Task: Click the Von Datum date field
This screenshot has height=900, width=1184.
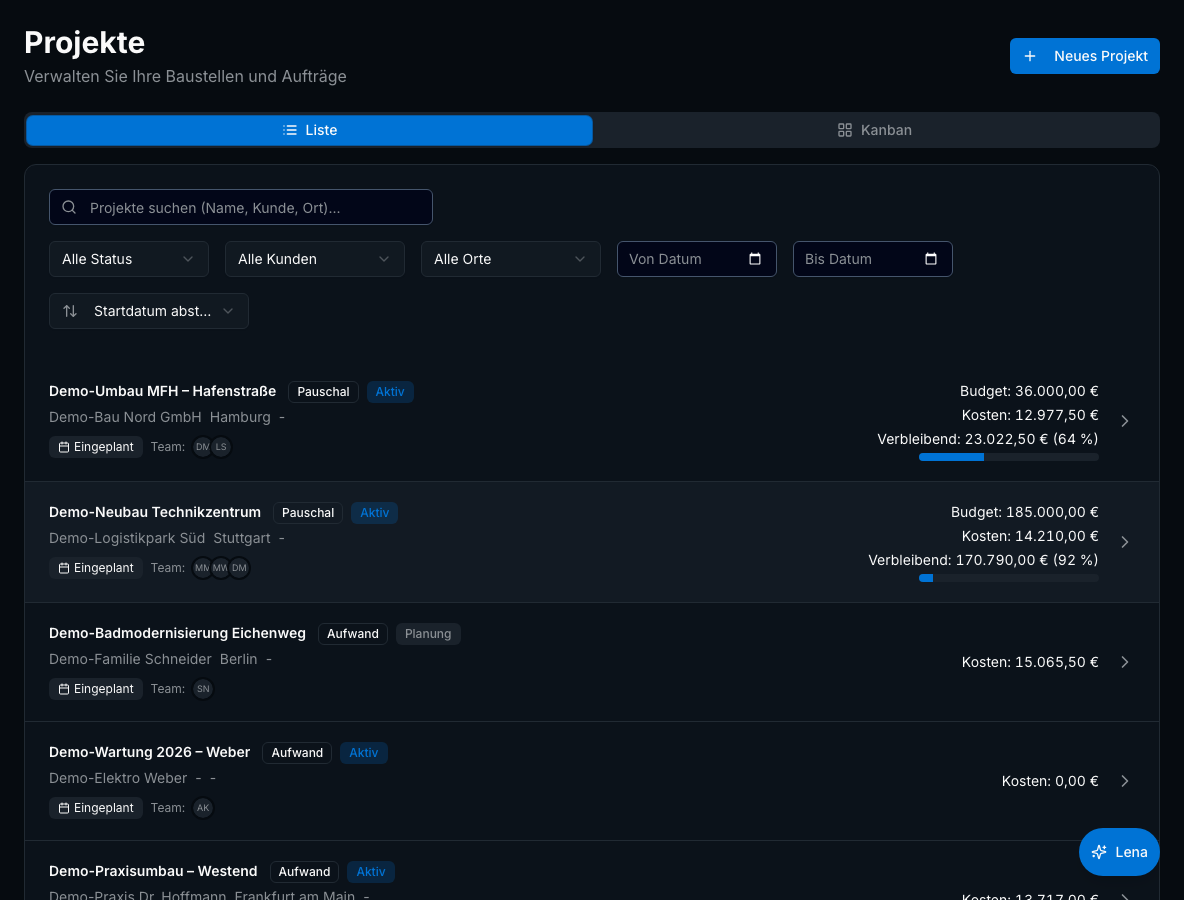Action: (x=696, y=259)
